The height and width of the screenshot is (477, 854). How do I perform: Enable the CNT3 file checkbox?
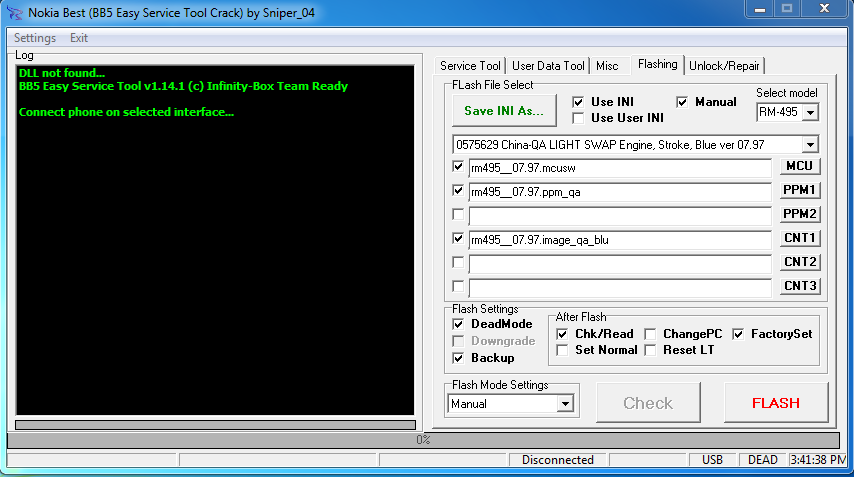(x=458, y=286)
